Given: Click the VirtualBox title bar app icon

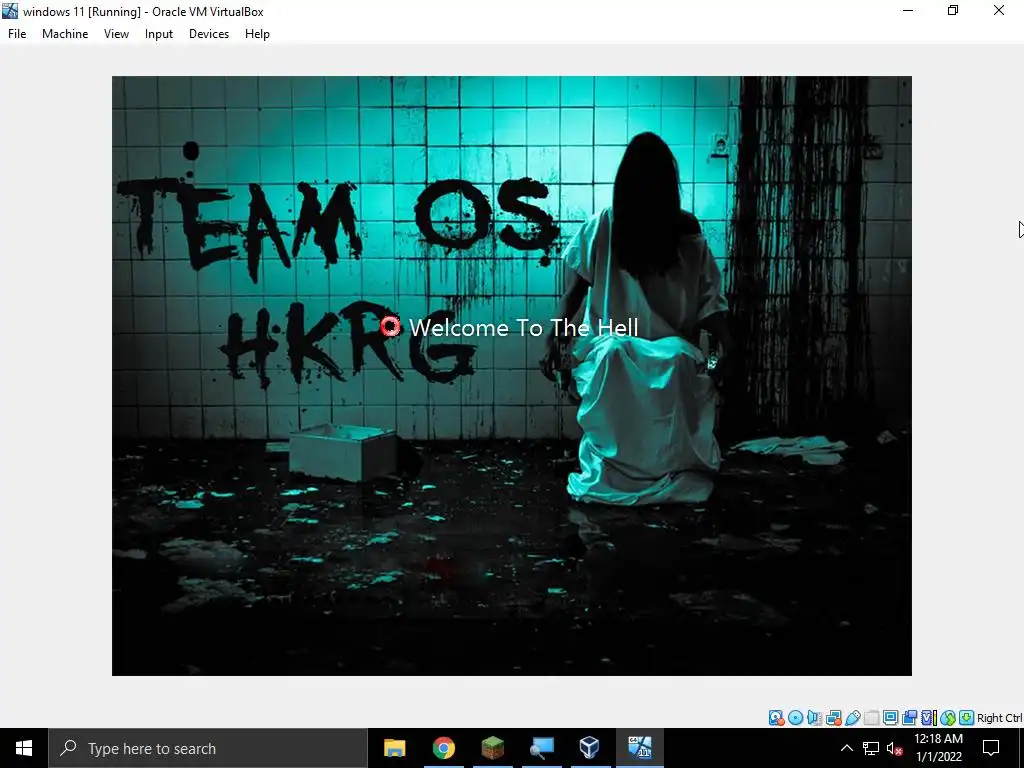Looking at the screenshot, I should 10,11.
